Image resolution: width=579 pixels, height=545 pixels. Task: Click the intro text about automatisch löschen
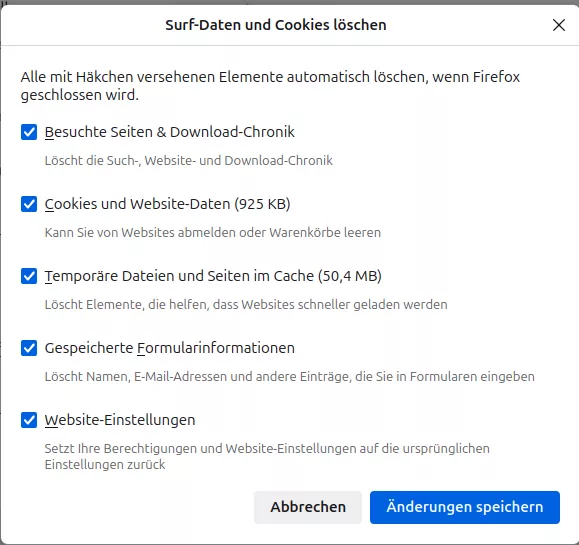pyautogui.click(x=270, y=86)
